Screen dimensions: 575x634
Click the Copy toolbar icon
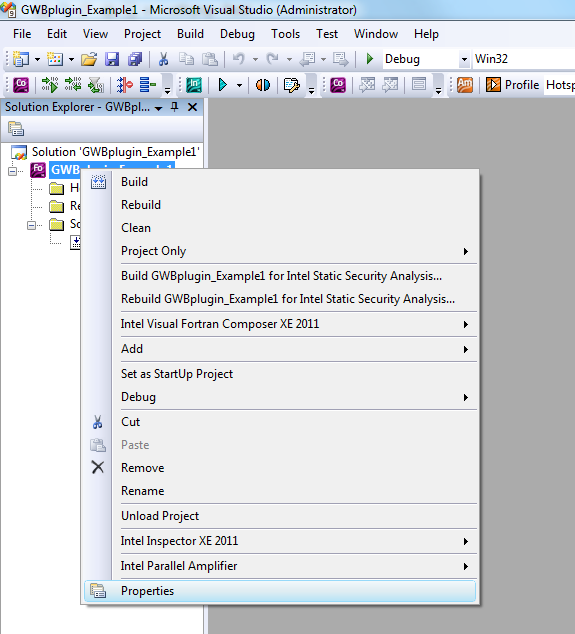tap(186, 59)
